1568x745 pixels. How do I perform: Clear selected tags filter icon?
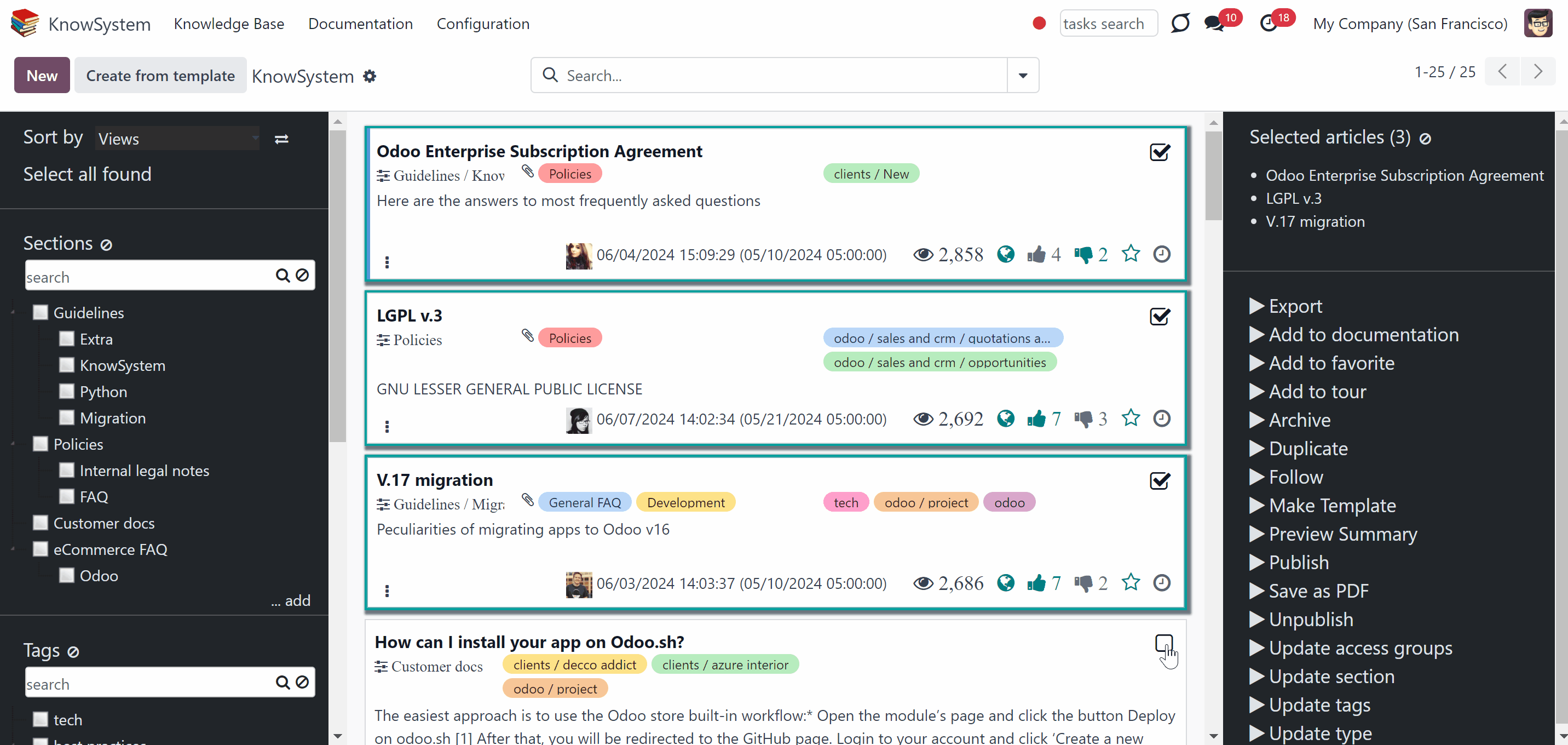tap(73, 652)
